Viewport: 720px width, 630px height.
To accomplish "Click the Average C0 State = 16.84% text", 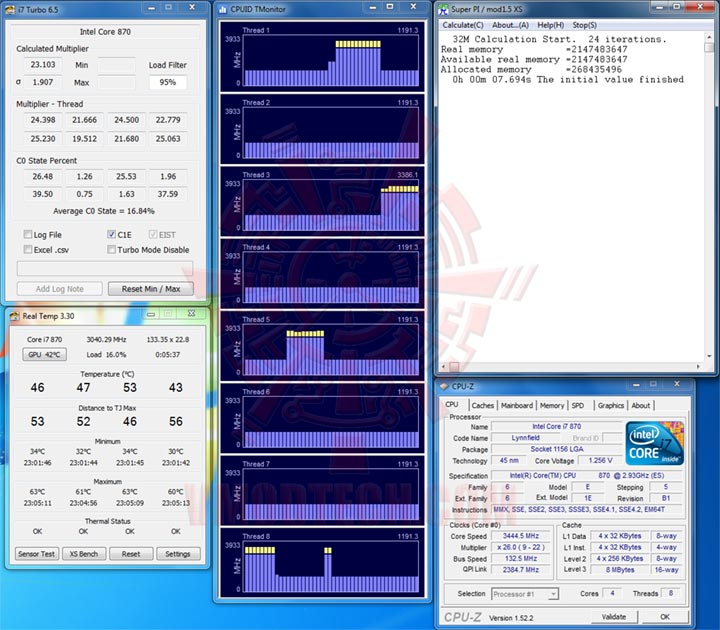I will click(104, 211).
